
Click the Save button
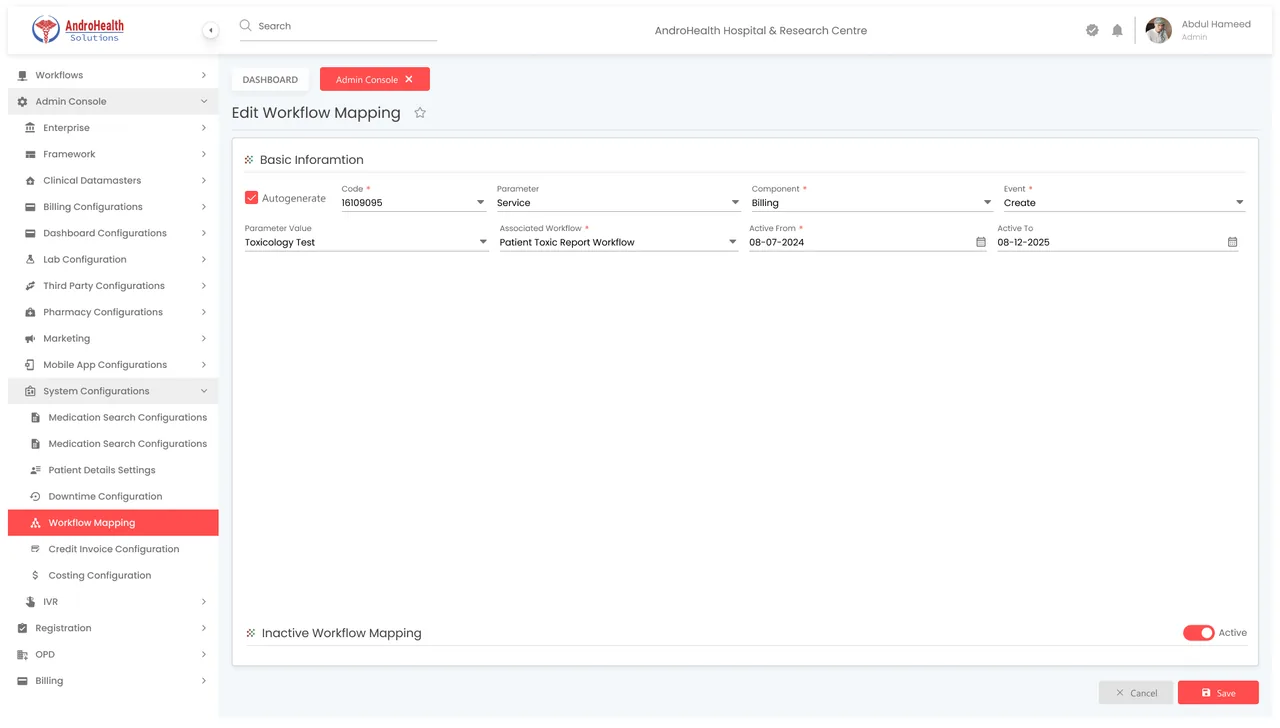coord(1218,692)
